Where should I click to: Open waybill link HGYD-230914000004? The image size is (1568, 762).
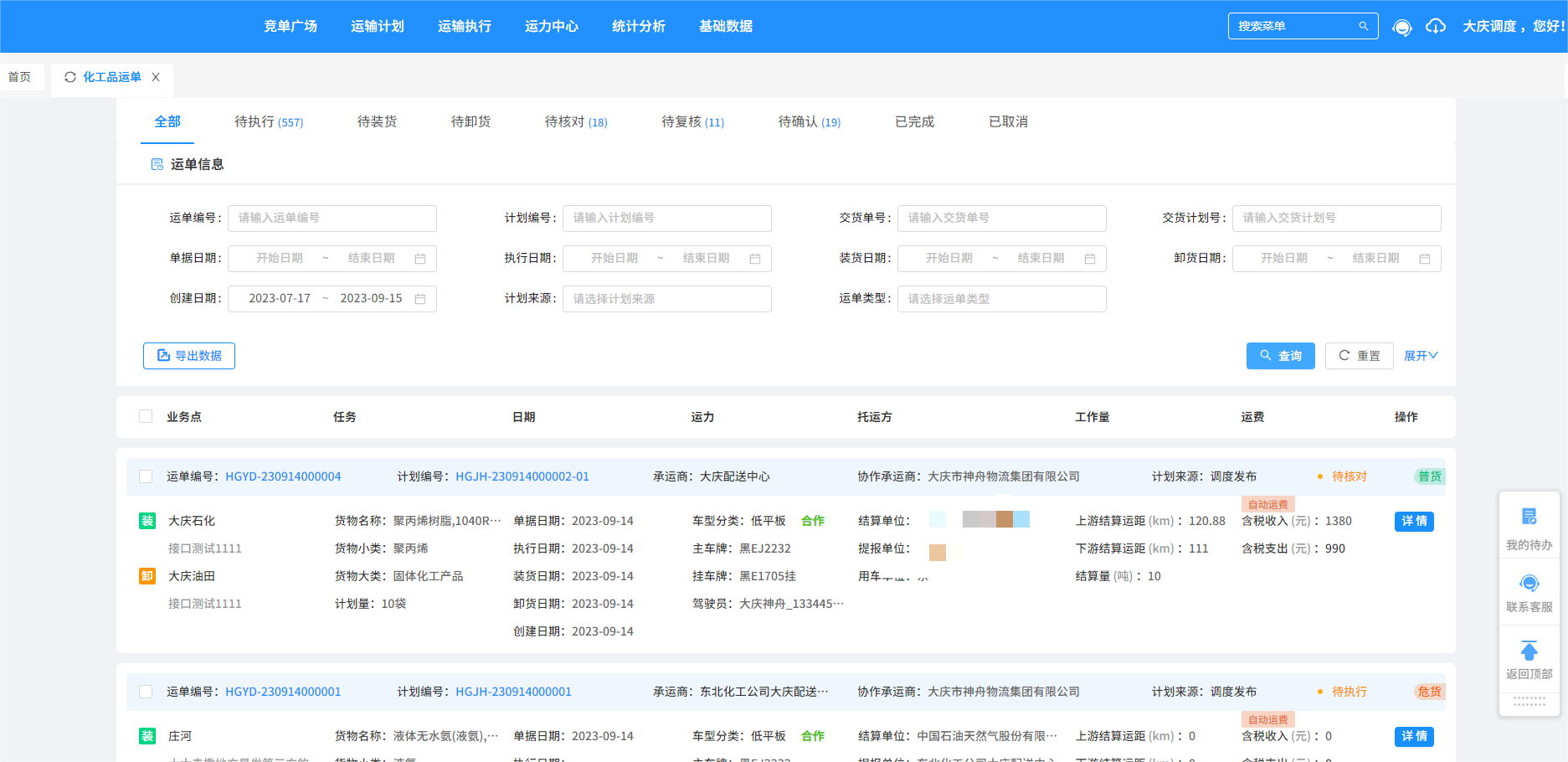click(x=283, y=476)
